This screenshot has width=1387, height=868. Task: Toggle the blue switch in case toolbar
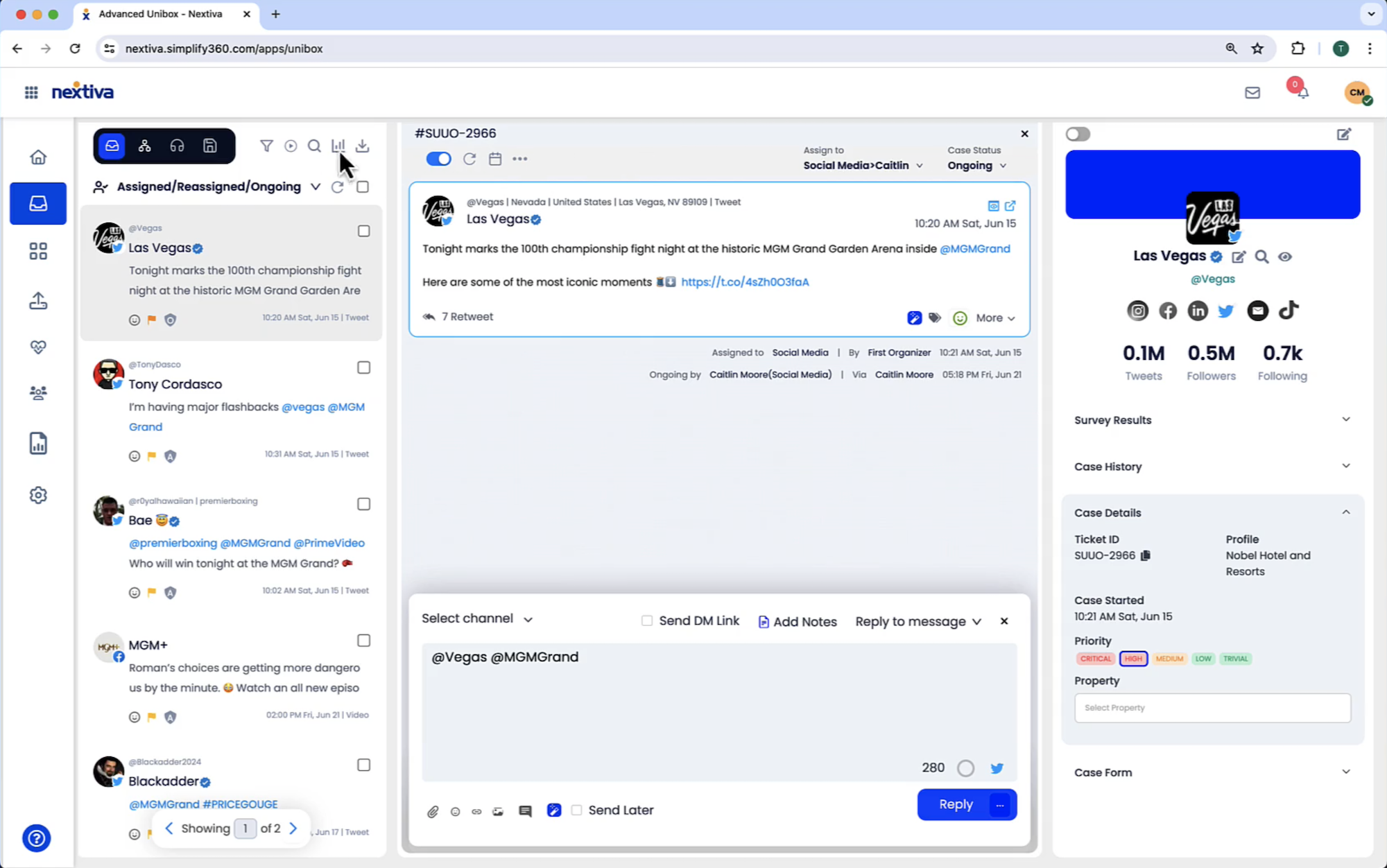[x=438, y=159]
